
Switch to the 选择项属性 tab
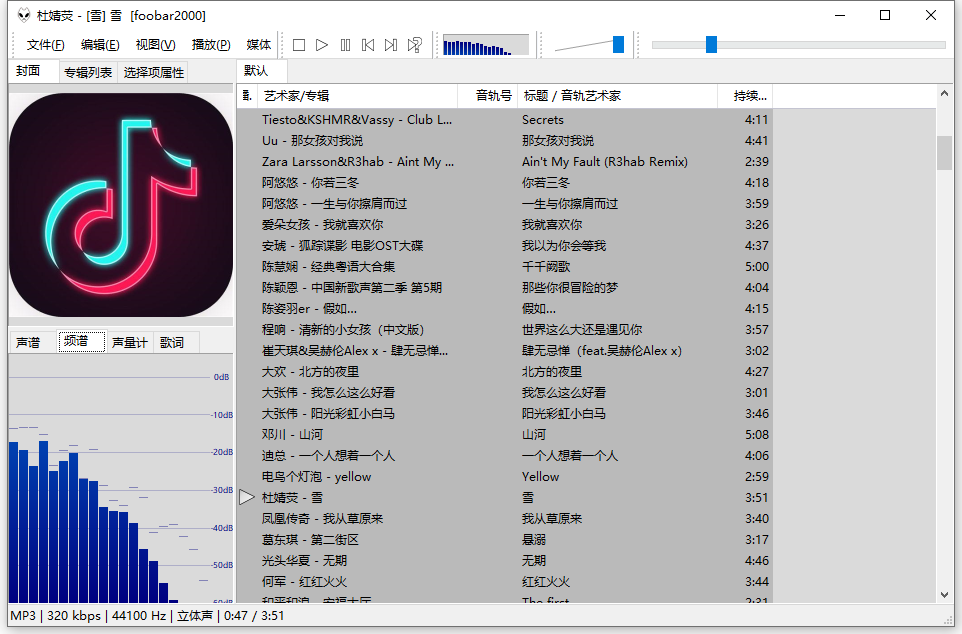[153, 72]
